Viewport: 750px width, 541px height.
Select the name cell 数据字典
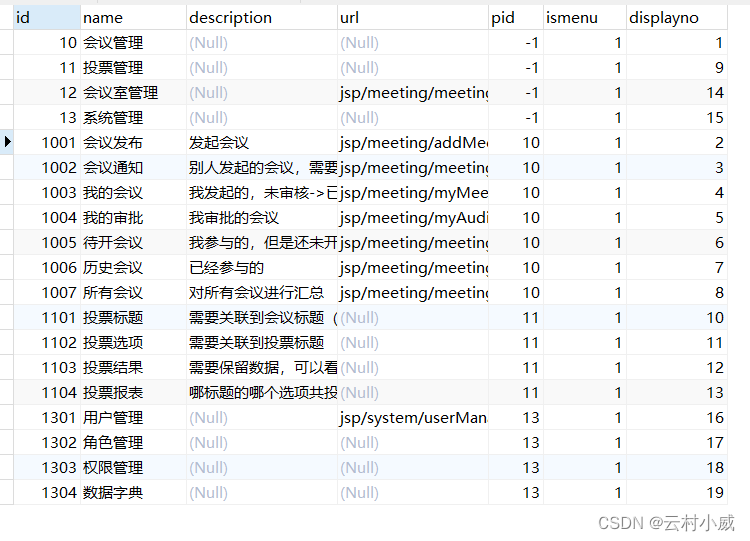133,492
